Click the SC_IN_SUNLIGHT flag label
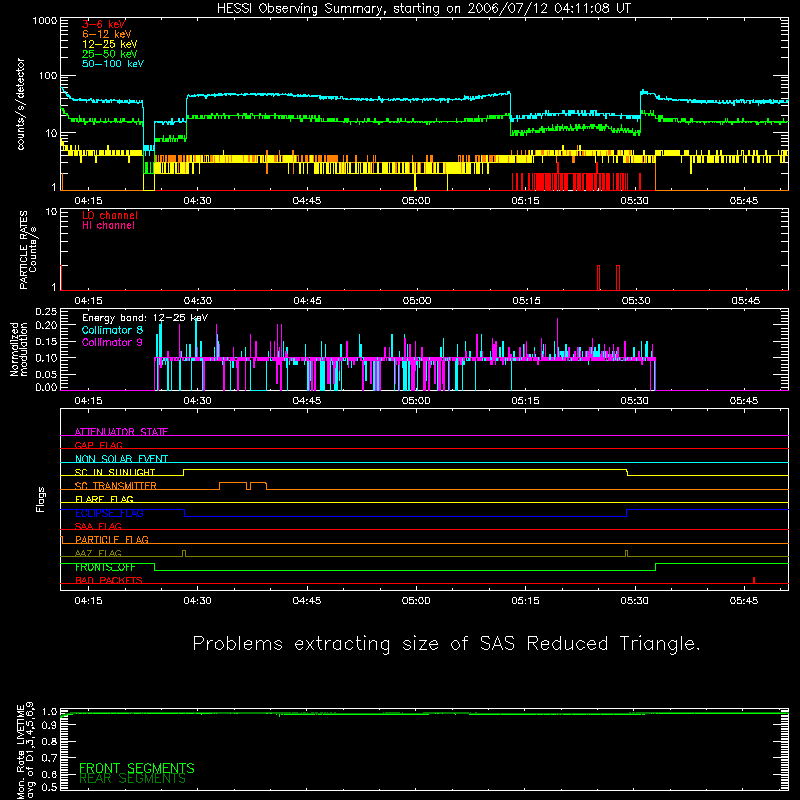The height and width of the screenshot is (800, 800). (x=115, y=472)
